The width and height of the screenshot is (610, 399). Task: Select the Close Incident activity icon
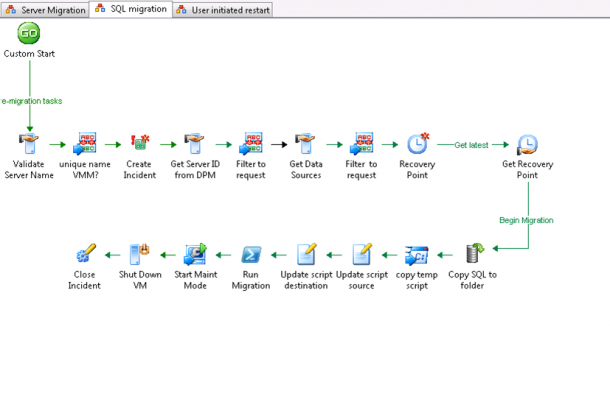[86, 253]
